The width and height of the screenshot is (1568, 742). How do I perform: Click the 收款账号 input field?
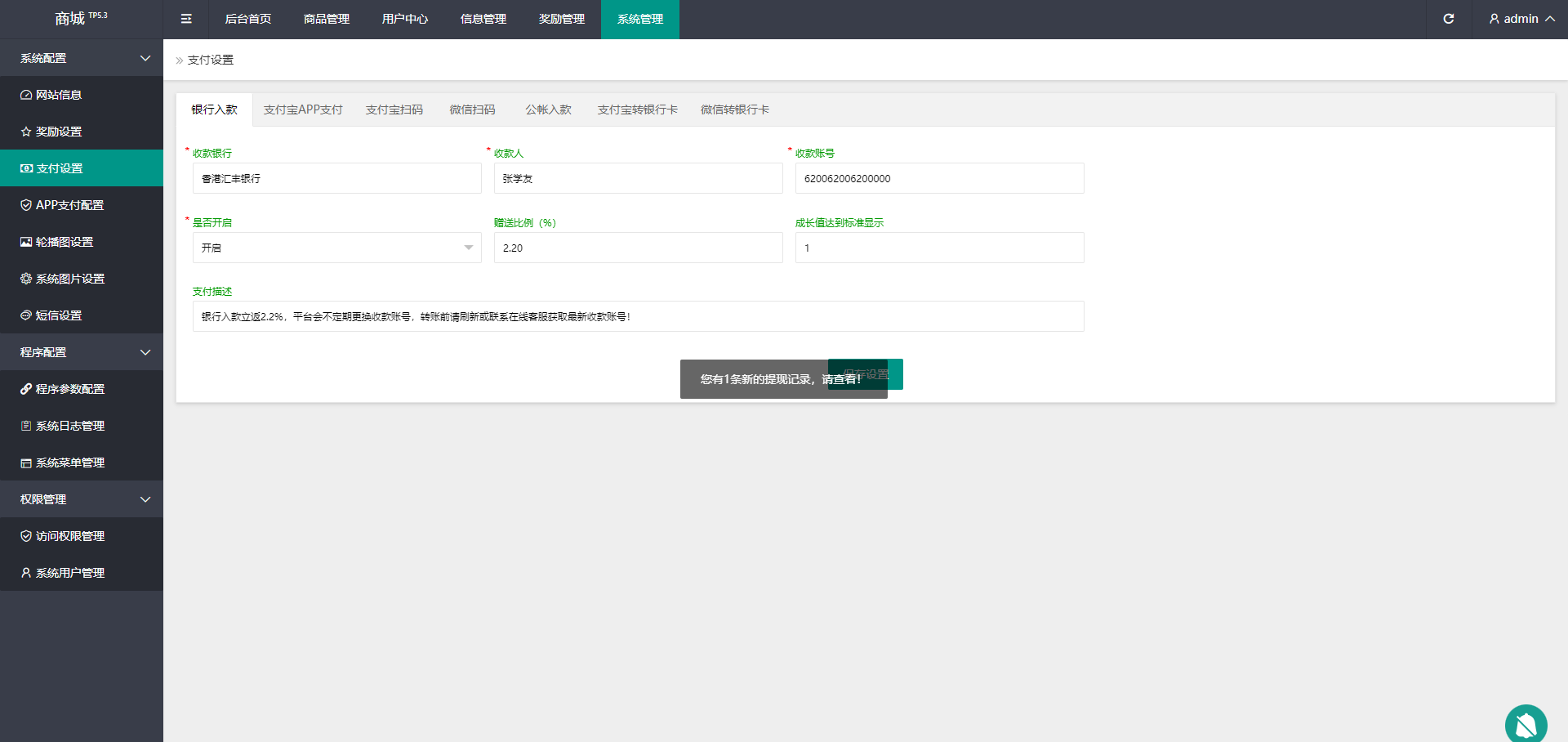tap(939, 178)
